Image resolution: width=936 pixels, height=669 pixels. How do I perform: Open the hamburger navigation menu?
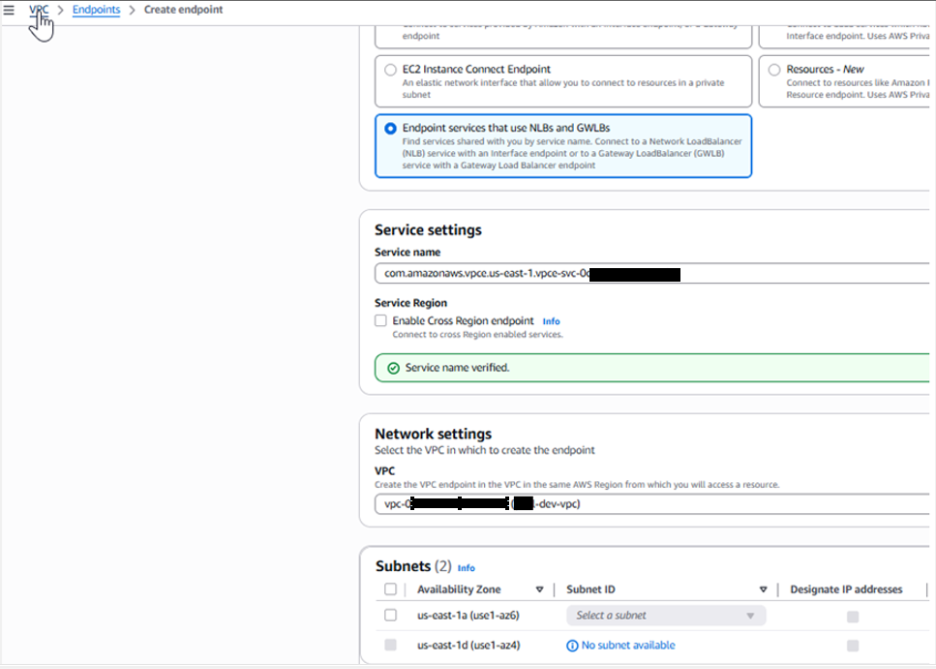click(x=9, y=10)
